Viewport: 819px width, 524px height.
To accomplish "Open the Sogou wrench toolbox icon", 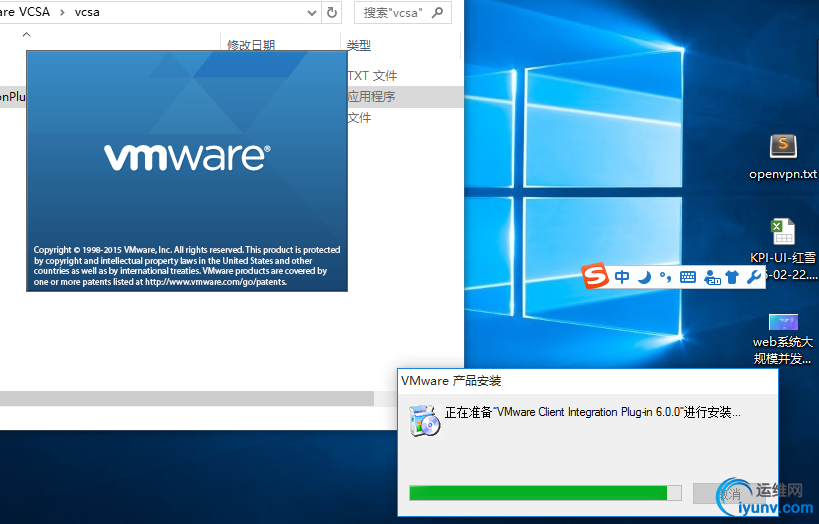I will point(754,277).
